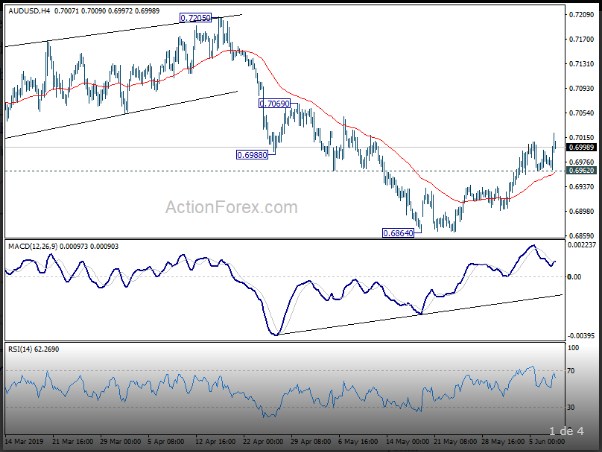Click the dark 0.69640 price tag
This screenshot has width=602, height=452.
[580, 171]
